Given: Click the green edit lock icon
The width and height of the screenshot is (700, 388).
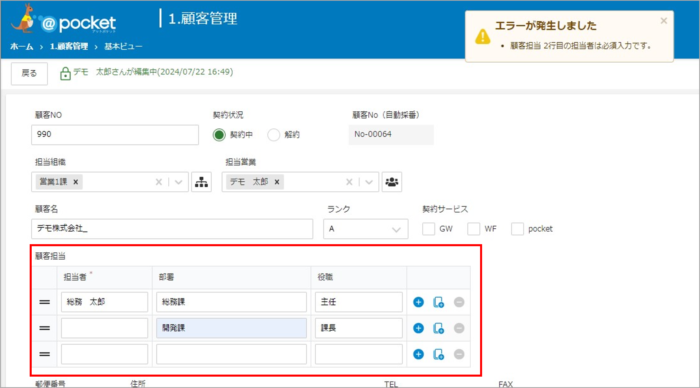Looking at the screenshot, I should 65,73.
